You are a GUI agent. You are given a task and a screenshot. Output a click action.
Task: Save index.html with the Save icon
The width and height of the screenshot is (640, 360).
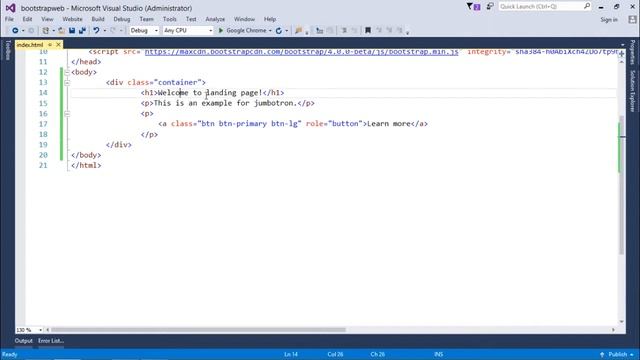(72, 31)
